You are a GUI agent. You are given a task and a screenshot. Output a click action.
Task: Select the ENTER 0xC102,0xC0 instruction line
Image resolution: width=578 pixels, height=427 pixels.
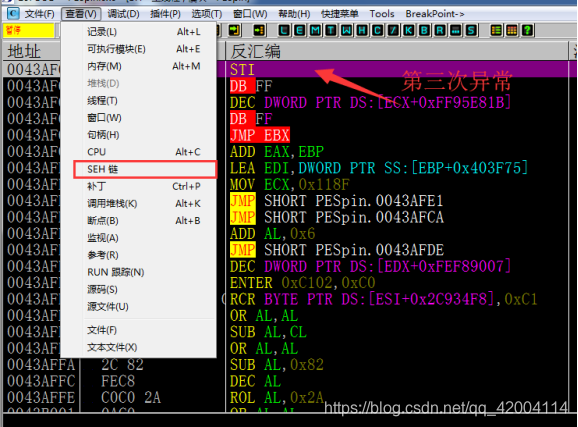pos(302,283)
